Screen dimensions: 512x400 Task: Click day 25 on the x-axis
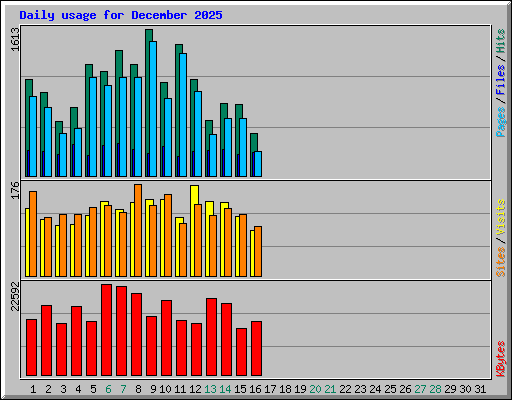pos(390,389)
